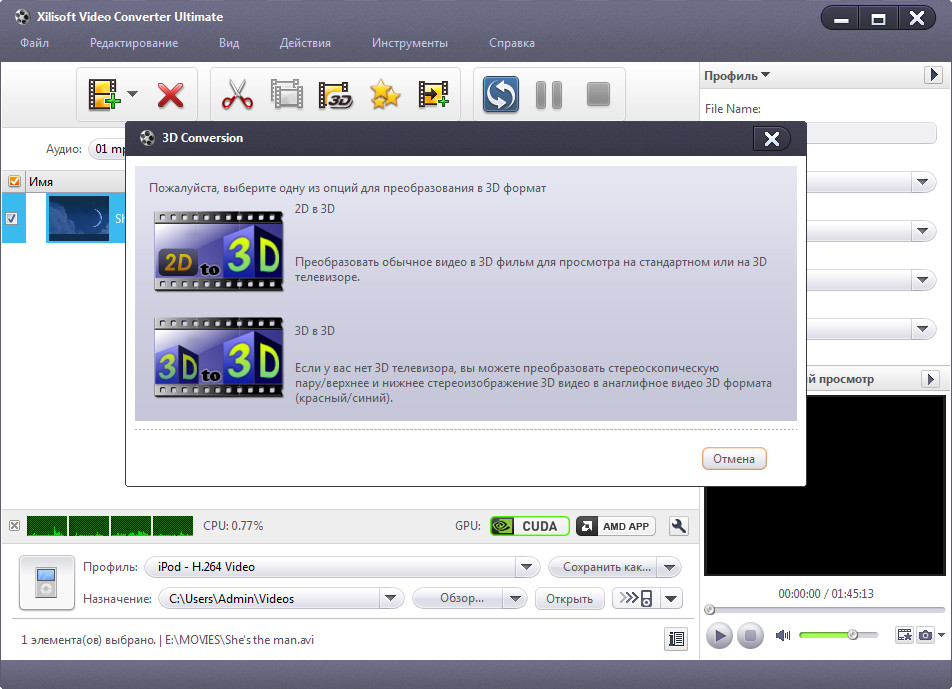Screen dimensions: 952x689
Task: Start conversion with blue Convert button
Action: (501, 95)
